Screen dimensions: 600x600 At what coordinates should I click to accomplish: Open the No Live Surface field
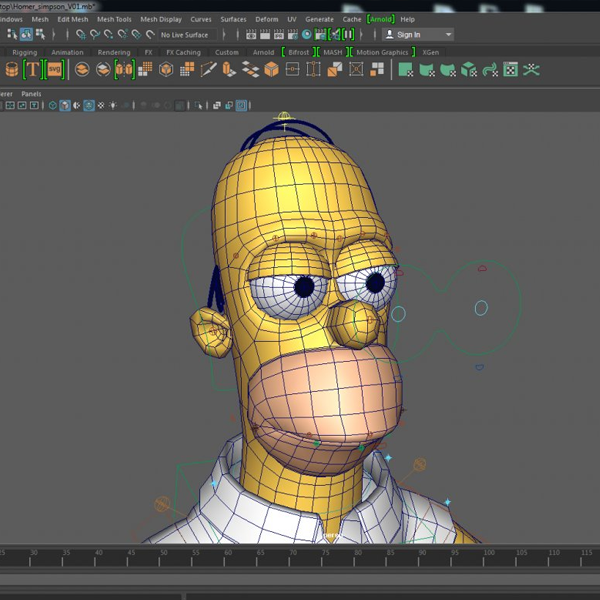click(x=185, y=34)
